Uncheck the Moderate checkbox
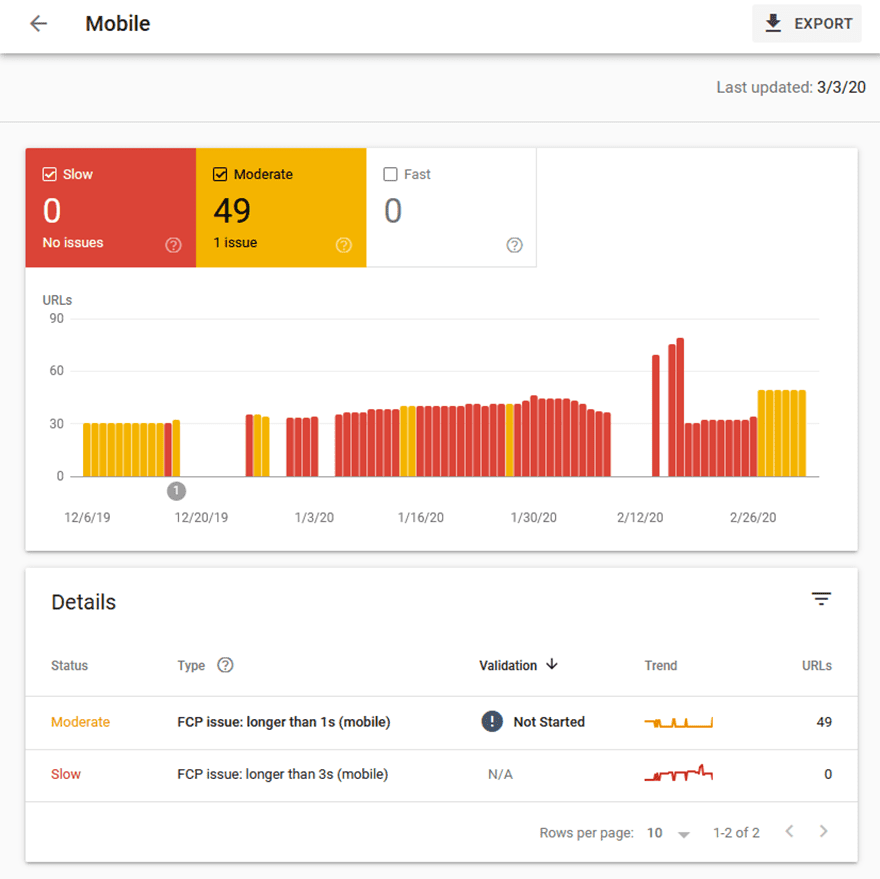The width and height of the screenshot is (880, 879). pyautogui.click(x=220, y=174)
